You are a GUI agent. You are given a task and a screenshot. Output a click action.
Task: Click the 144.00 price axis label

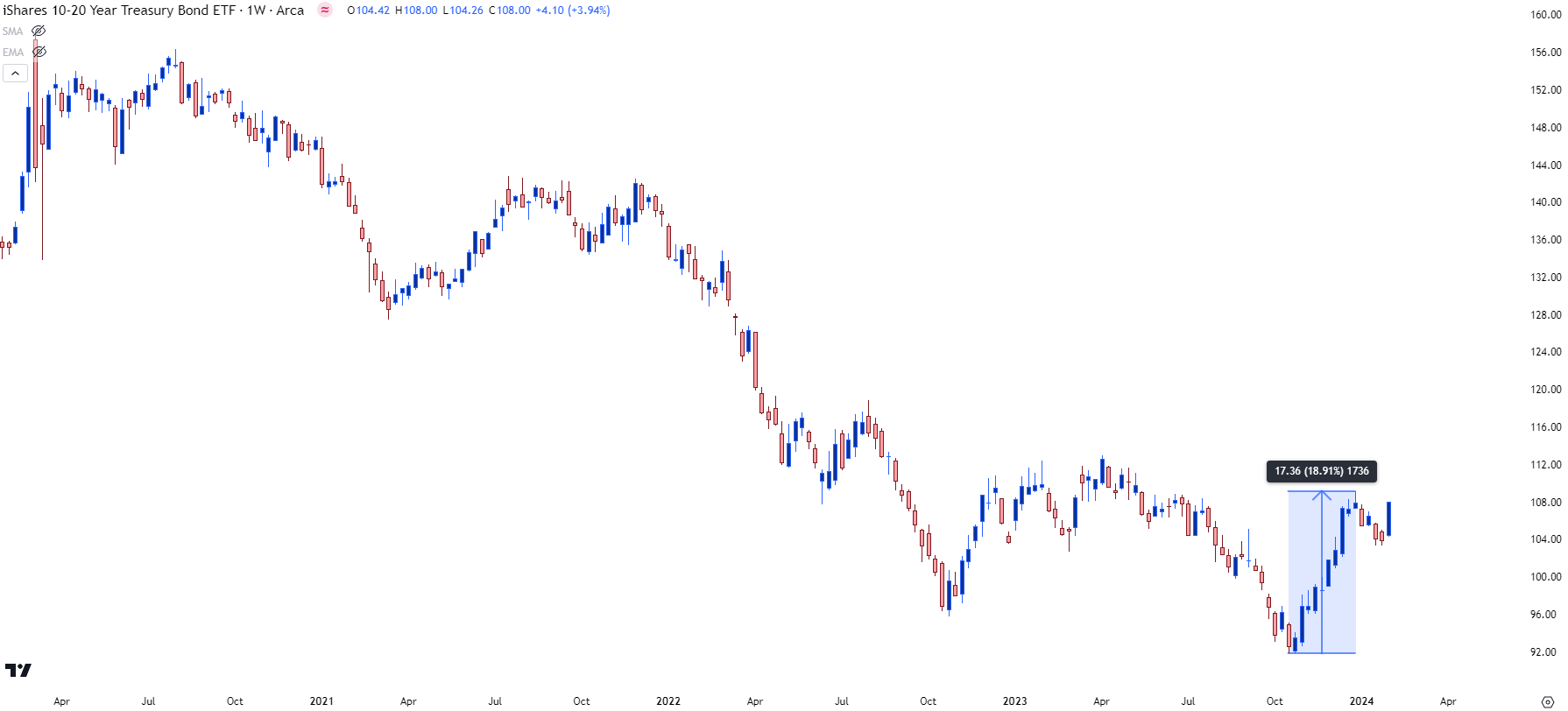pyautogui.click(x=1545, y=165)
